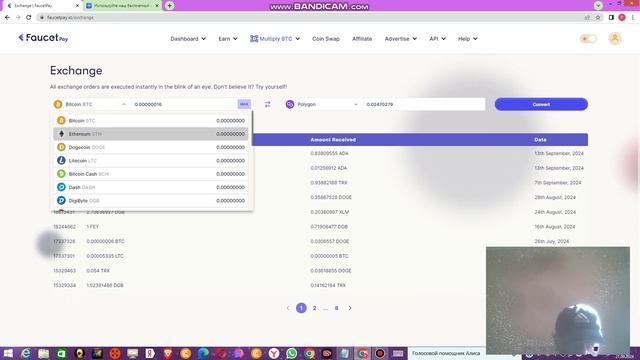Click the browser forward arrow

click(x=18, y=18)
